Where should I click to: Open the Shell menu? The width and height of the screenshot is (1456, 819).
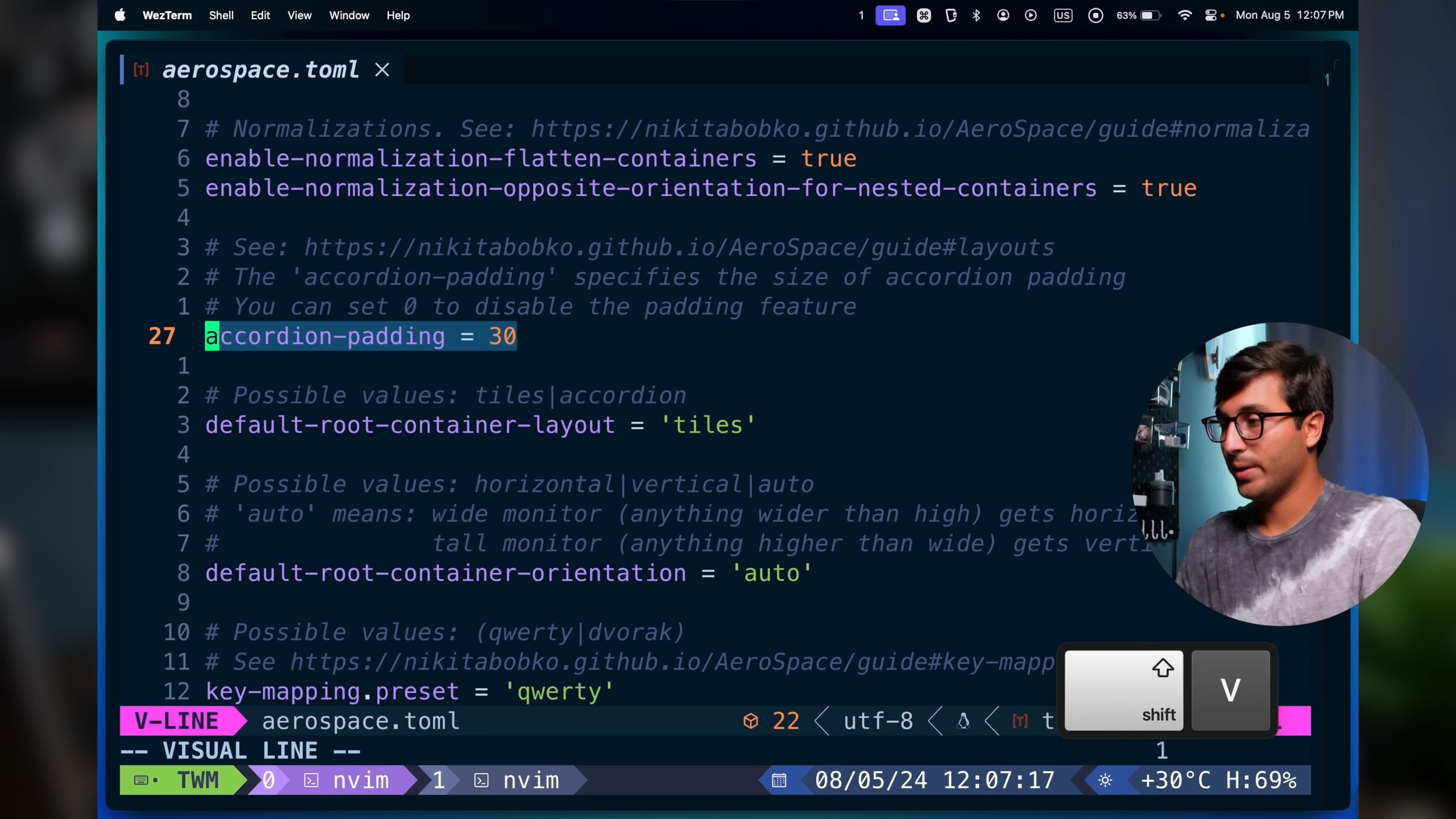[221, 15]
